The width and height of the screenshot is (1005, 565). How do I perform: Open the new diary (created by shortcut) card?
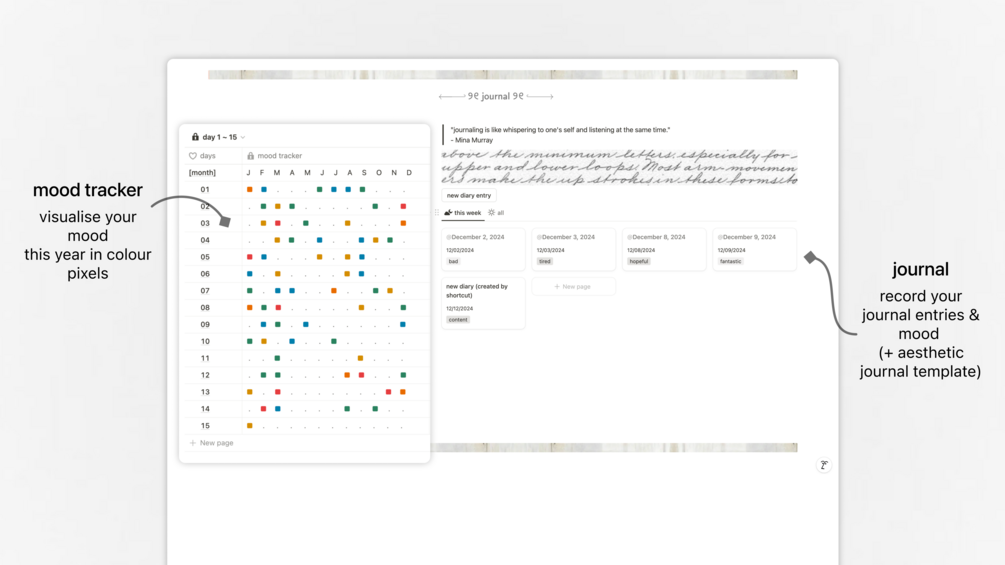[483, 303]
